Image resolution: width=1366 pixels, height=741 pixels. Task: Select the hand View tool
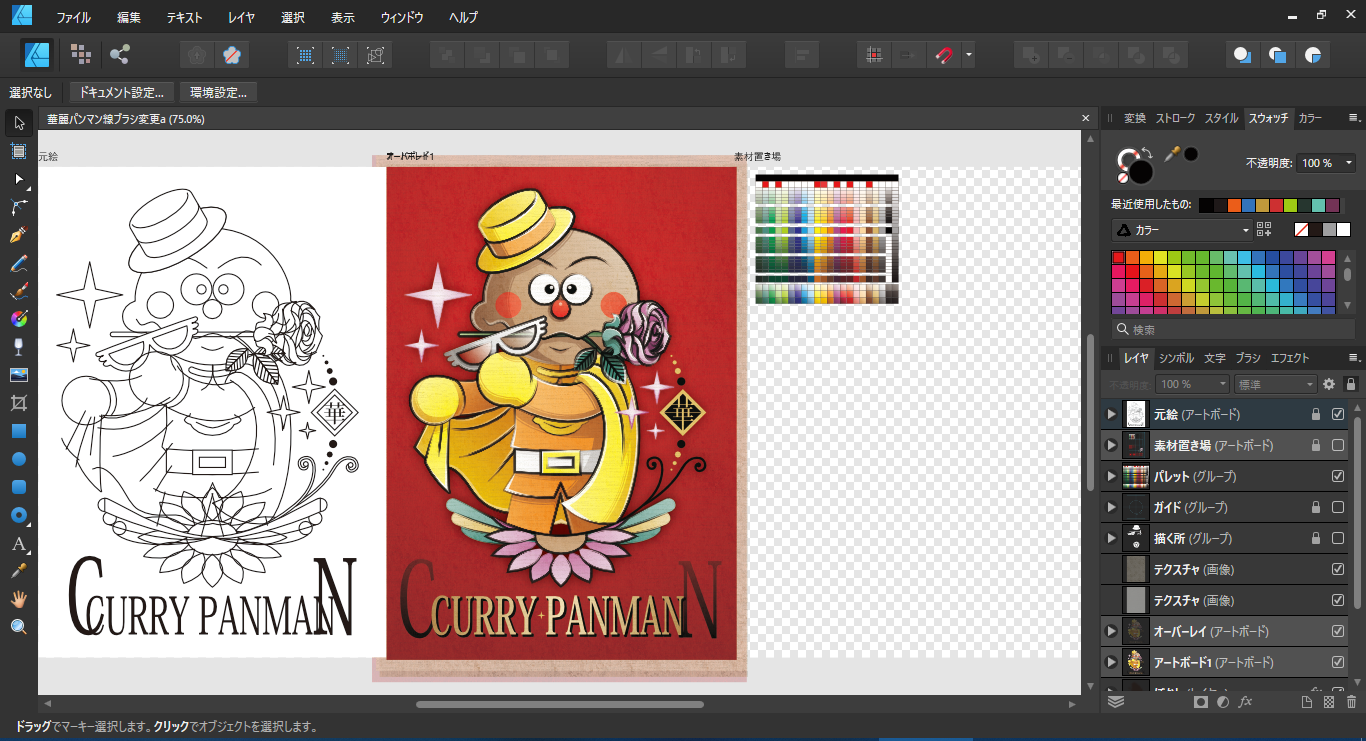(18, 599)
